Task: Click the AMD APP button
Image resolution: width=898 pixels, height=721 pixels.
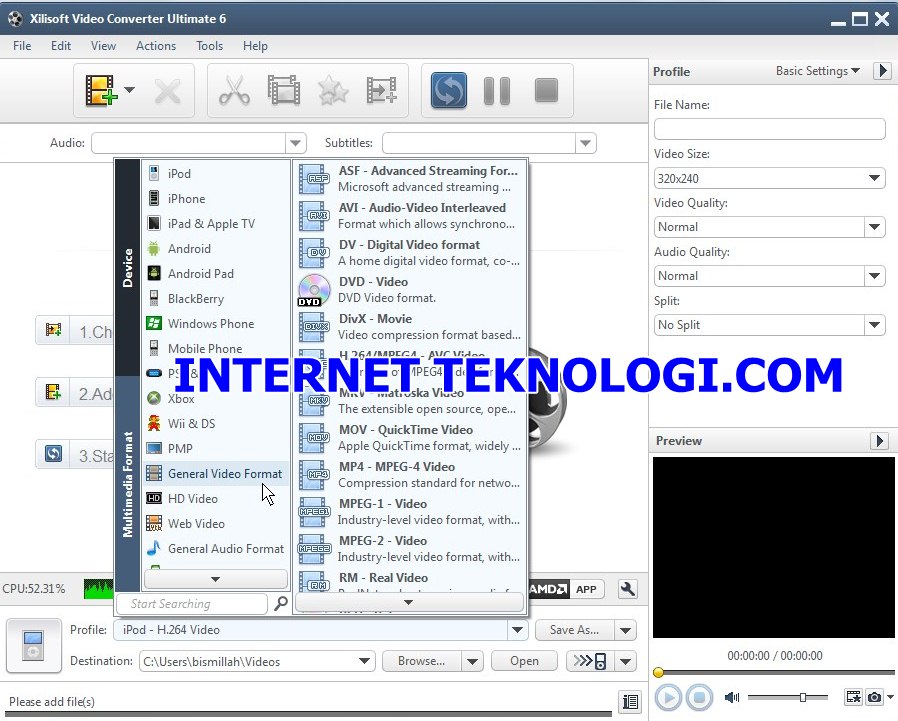Action: point(566,589)
